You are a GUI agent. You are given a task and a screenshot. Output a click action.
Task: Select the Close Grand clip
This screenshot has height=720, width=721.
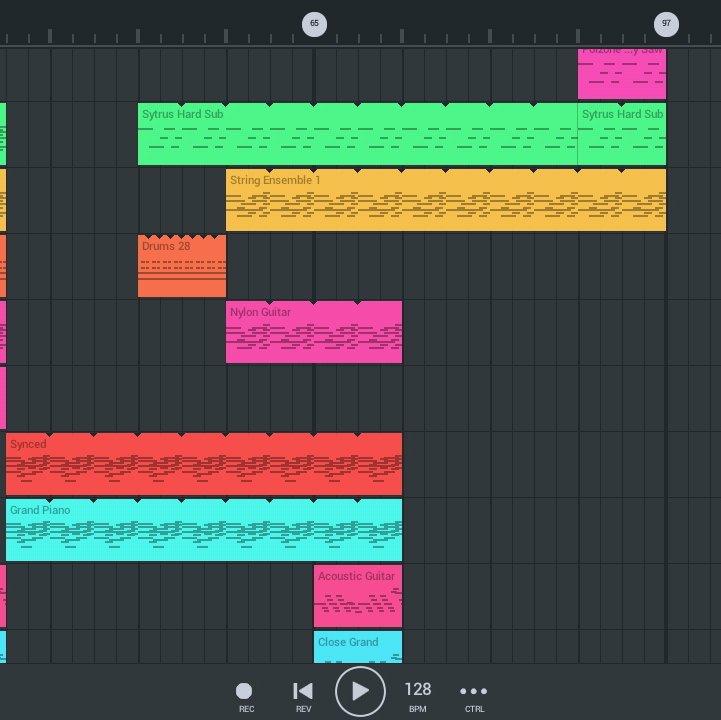(358, 647)
